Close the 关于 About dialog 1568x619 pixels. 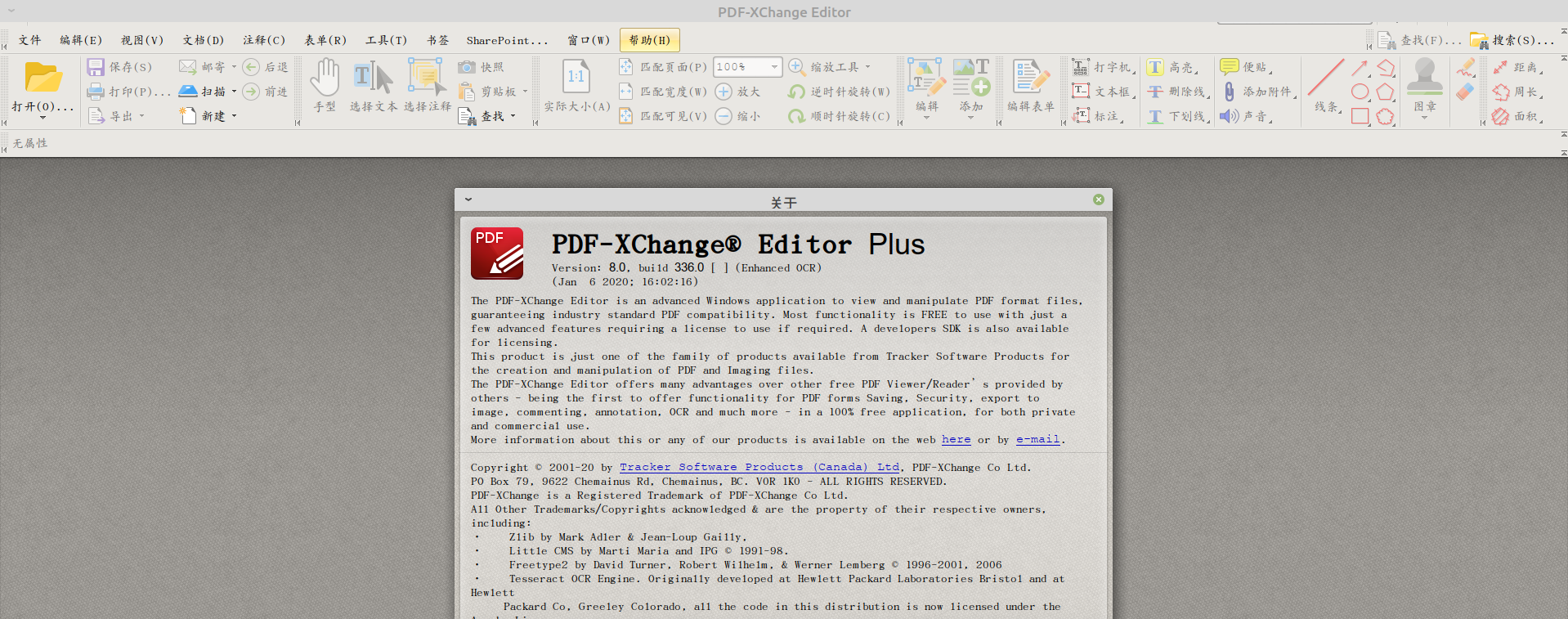[1099, 200]
